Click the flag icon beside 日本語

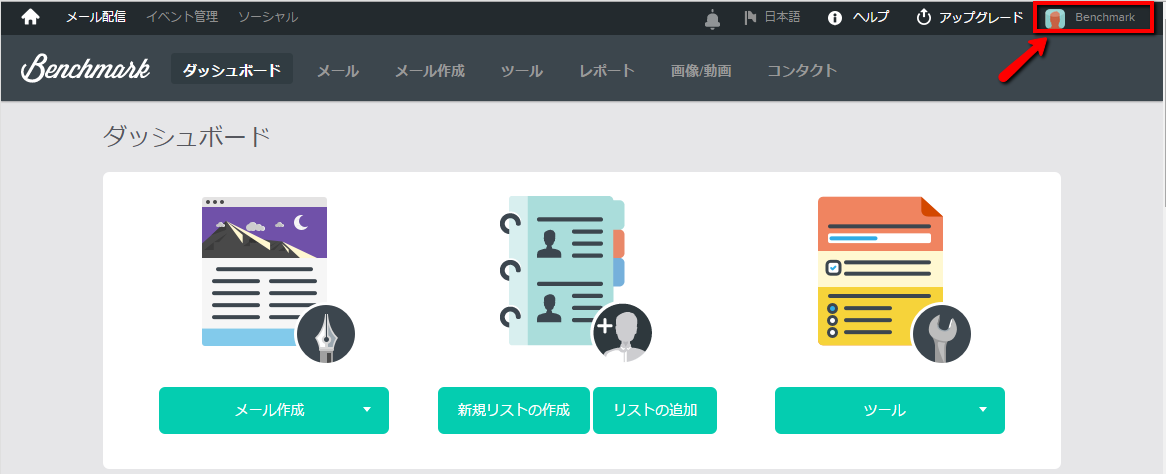click(750, 17)
